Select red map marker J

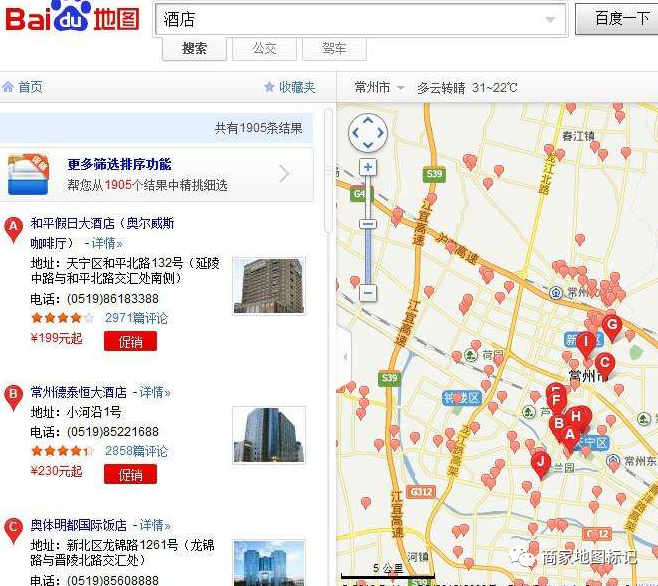pos(540,463)
